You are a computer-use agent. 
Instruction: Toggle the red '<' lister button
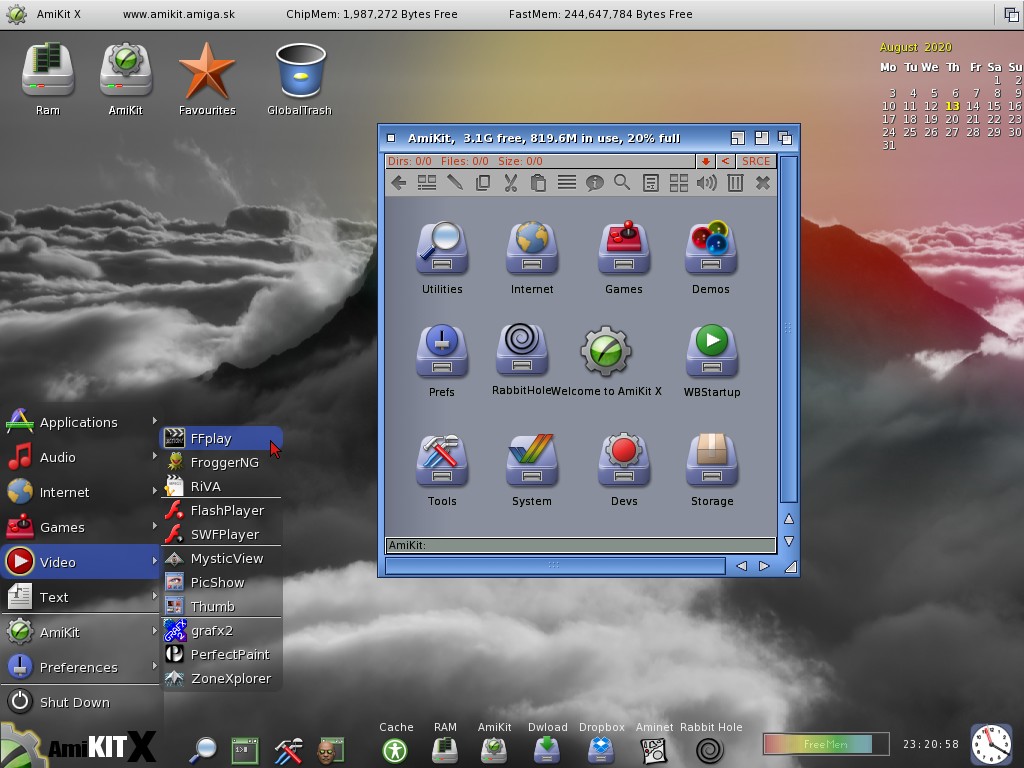pyautogui.click(x=725, y=161)
